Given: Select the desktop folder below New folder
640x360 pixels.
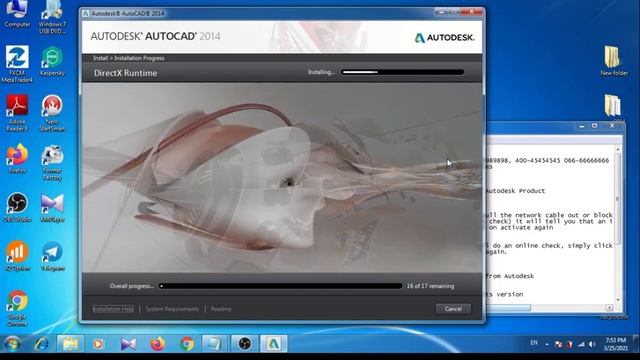Looking at the screenshot, I should pyautogui.click(x=614, y=107).
